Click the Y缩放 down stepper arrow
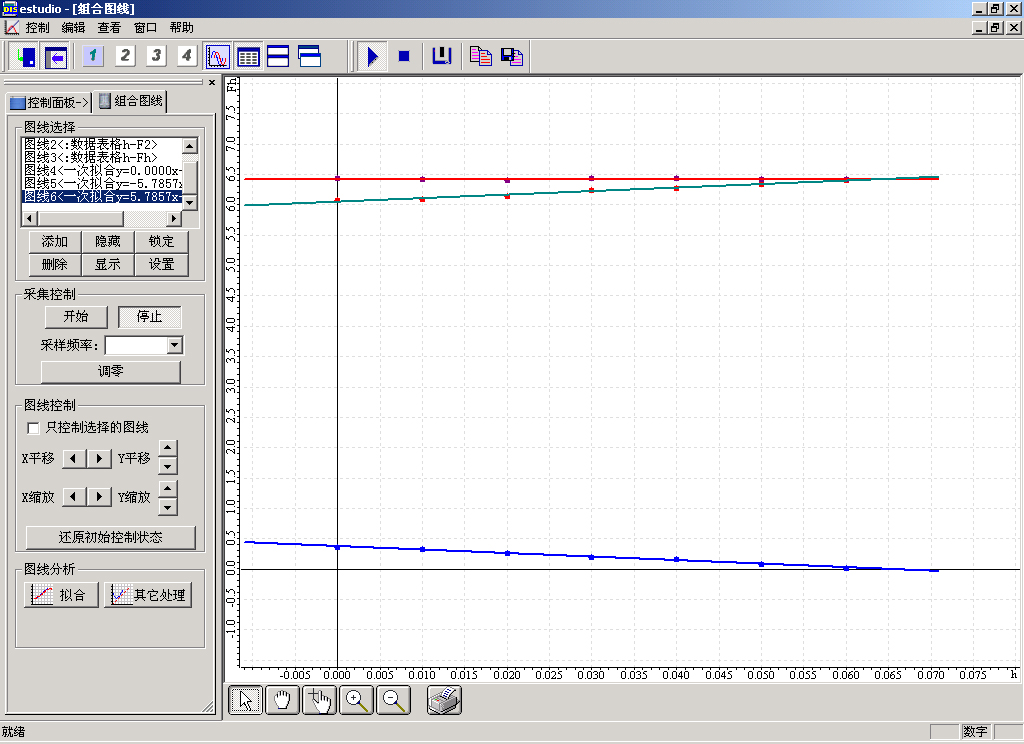This screenshot has height=744, width=1024. [168, 506]
